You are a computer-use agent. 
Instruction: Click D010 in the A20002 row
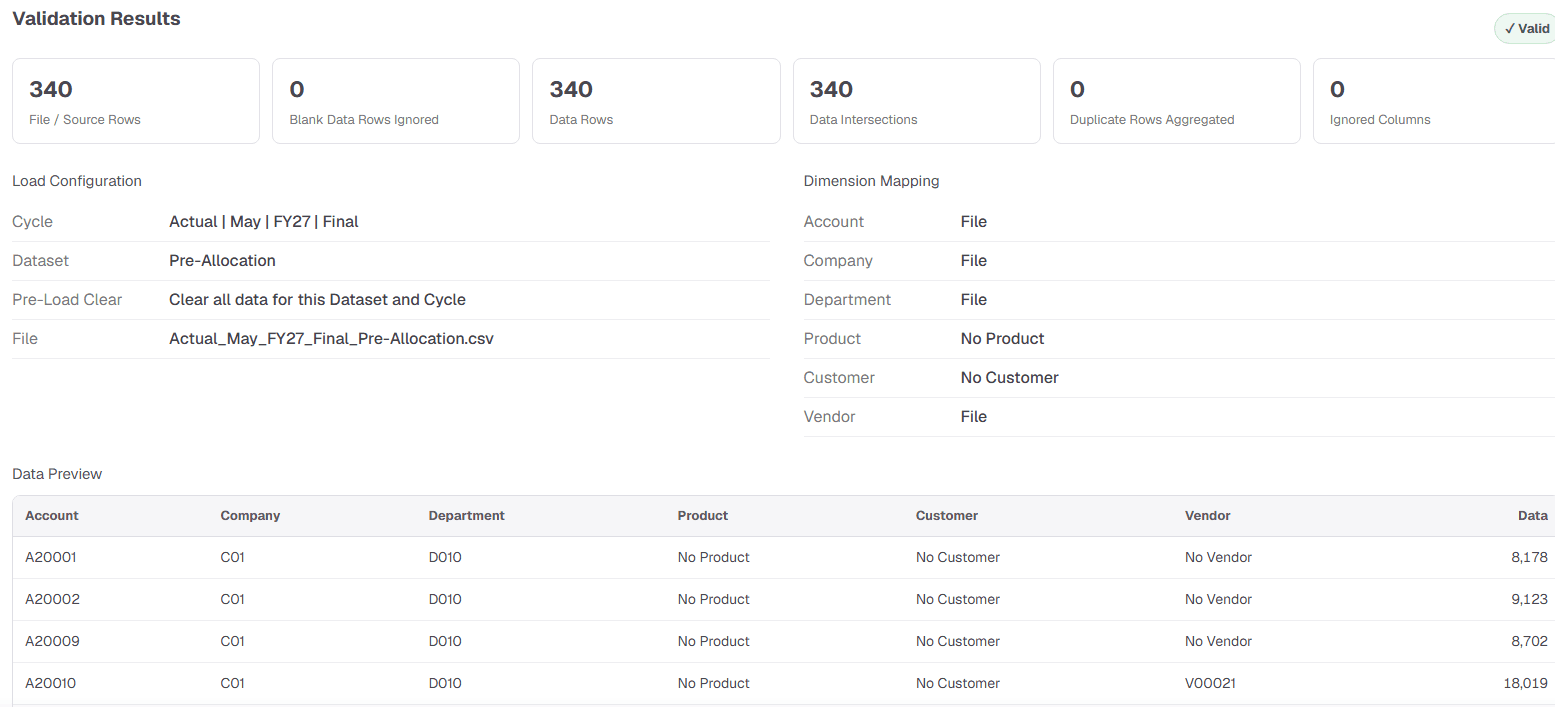click(445, 600)
